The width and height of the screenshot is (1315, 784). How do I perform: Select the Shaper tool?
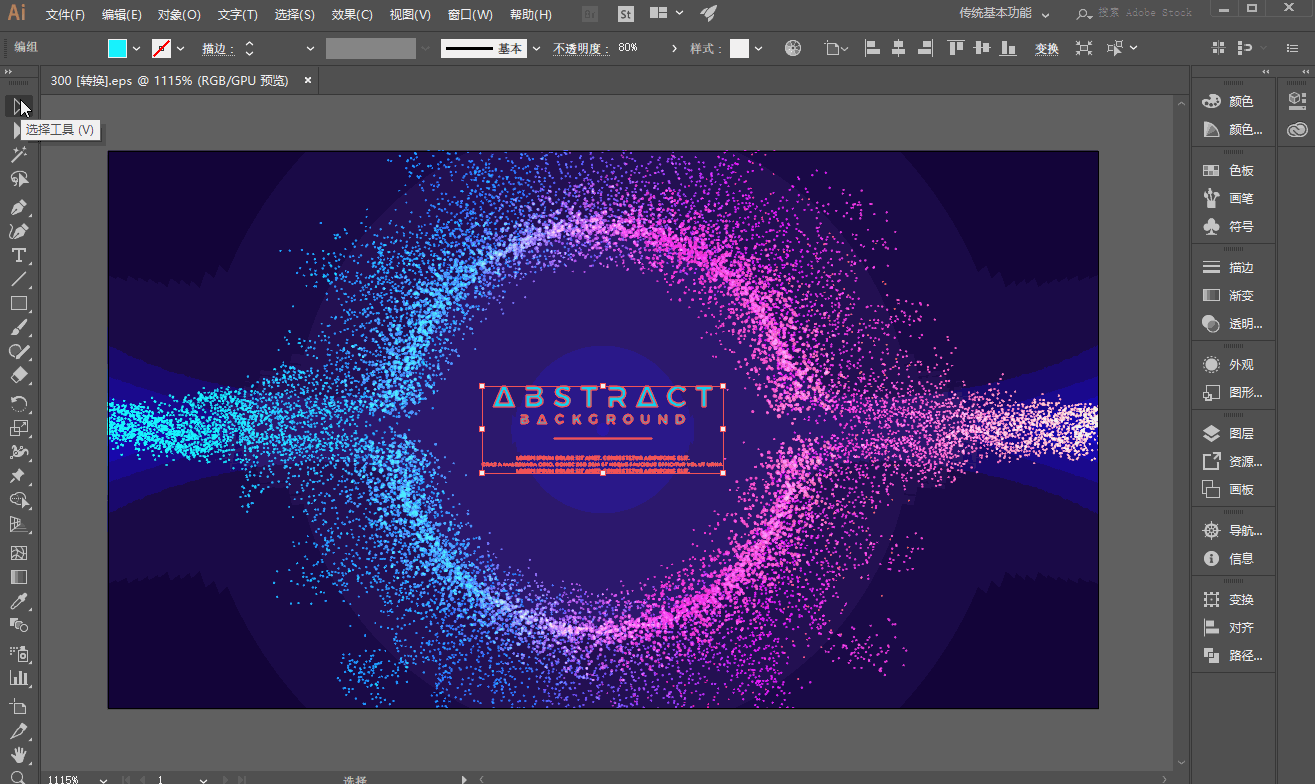pos(19,351)
